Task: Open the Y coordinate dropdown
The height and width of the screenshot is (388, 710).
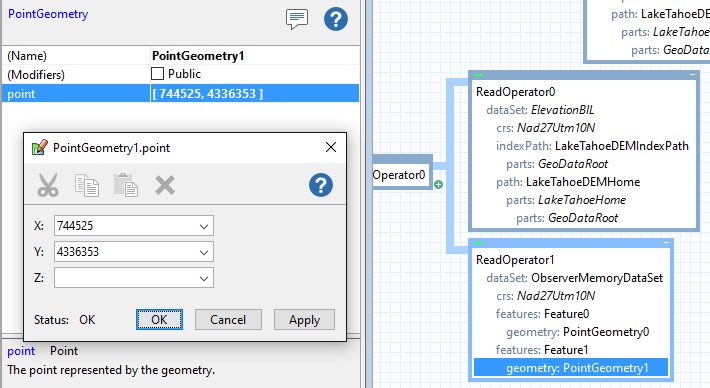Action: coord(204,252)
